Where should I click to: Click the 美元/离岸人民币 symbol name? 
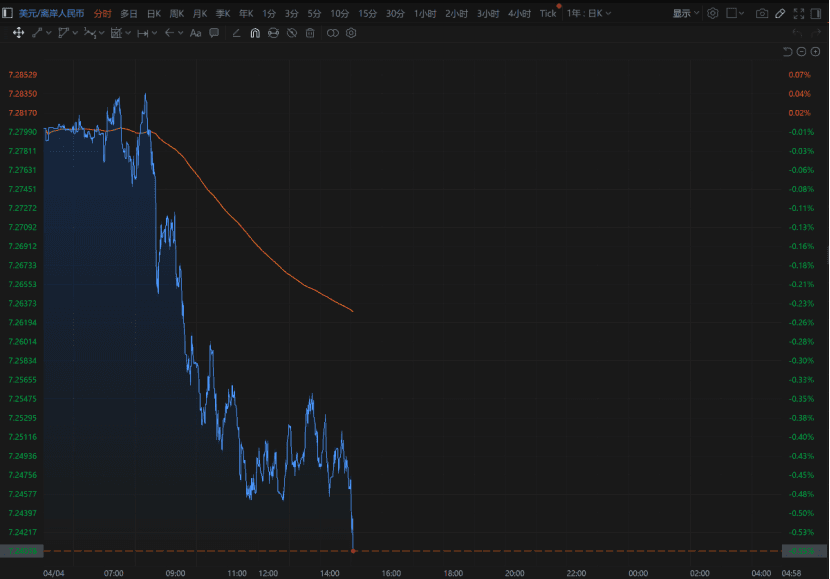click(51, 13)
